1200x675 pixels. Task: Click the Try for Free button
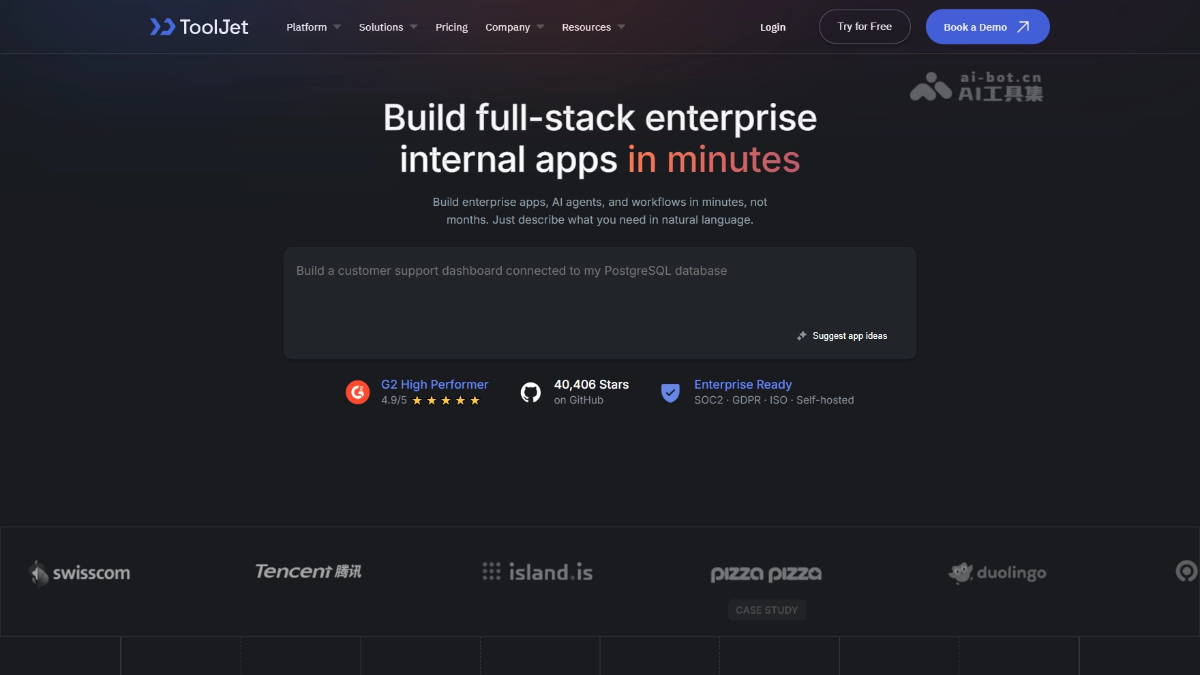pos(865,27)
